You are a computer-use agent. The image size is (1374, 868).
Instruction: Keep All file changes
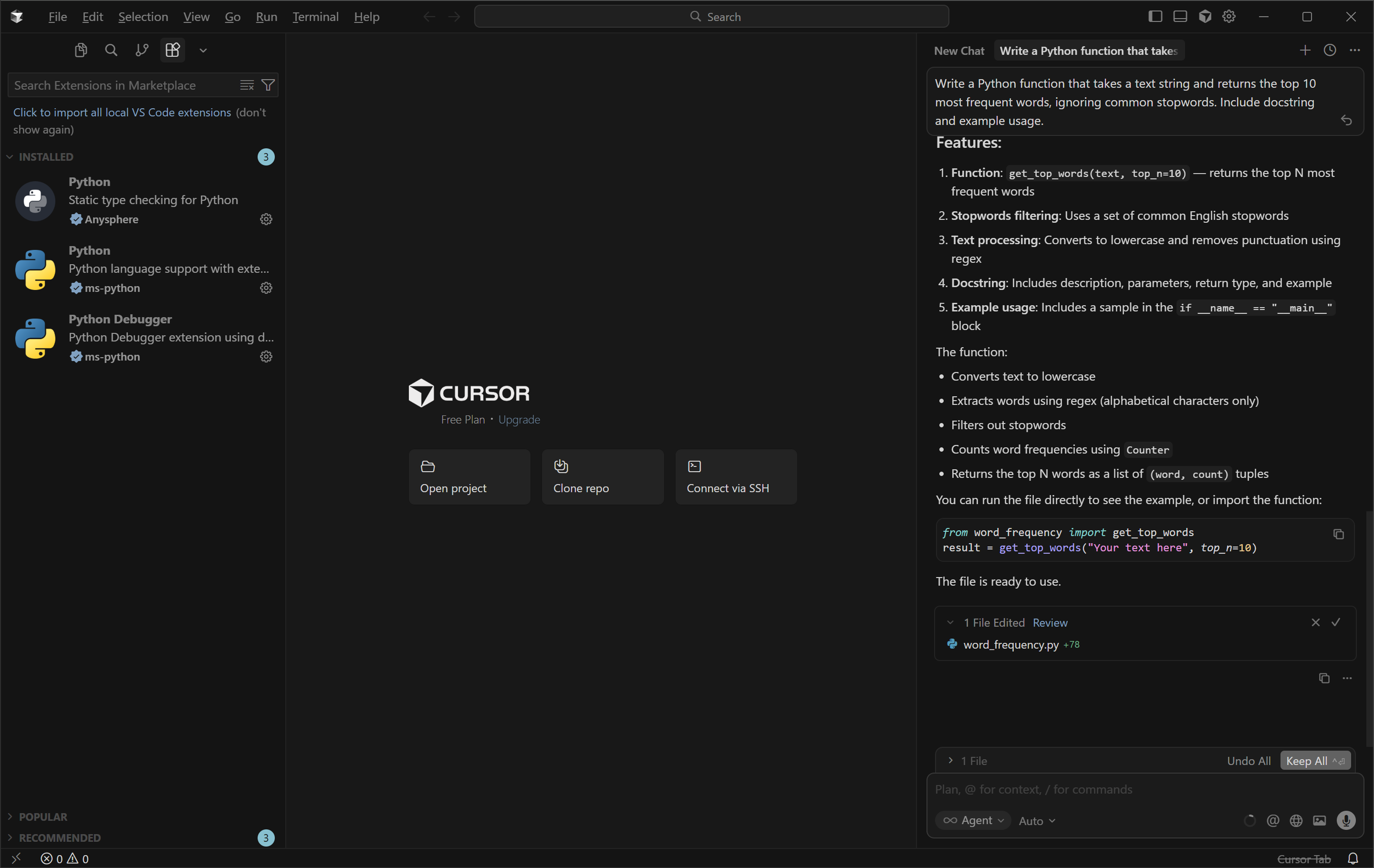pos(1315,761)
